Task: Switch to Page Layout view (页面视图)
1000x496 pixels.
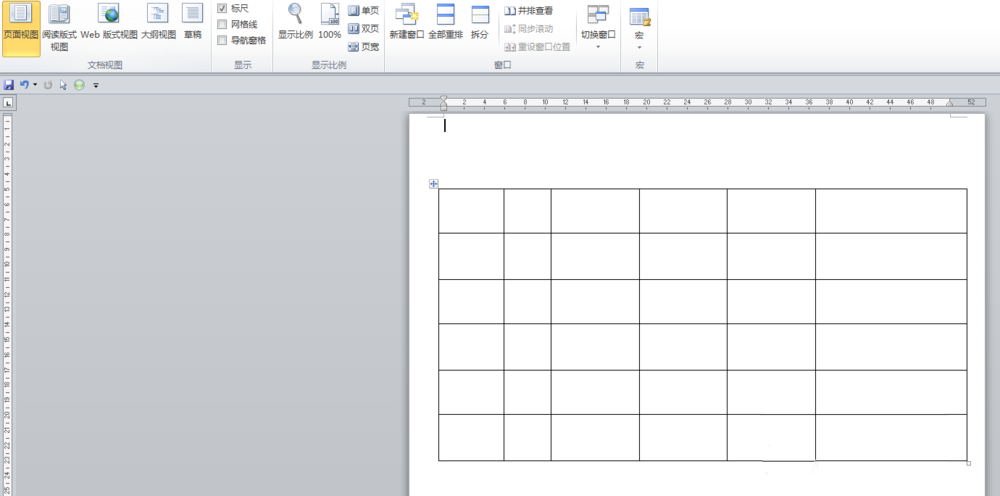Action: pos(21,28)
